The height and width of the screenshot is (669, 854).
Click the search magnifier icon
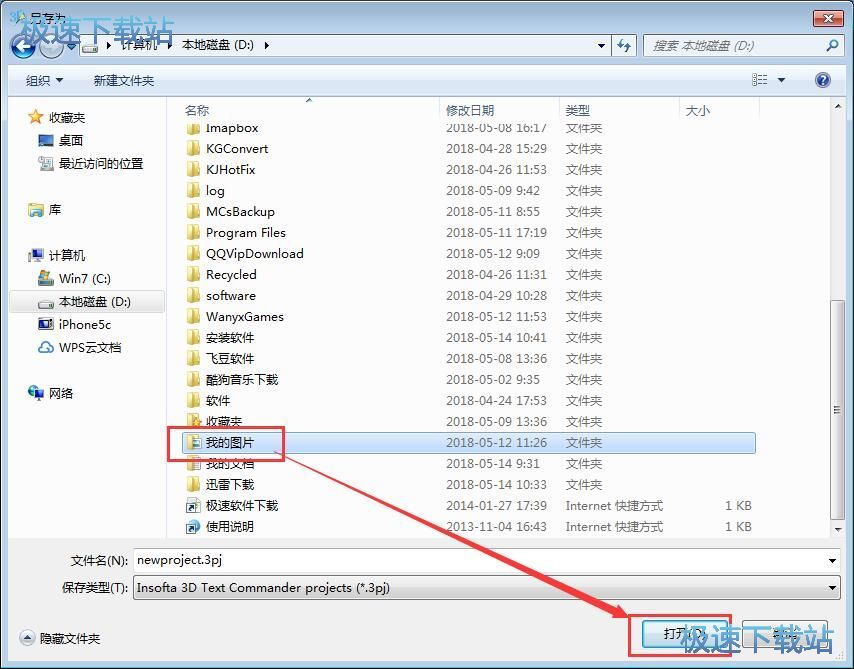830,45
